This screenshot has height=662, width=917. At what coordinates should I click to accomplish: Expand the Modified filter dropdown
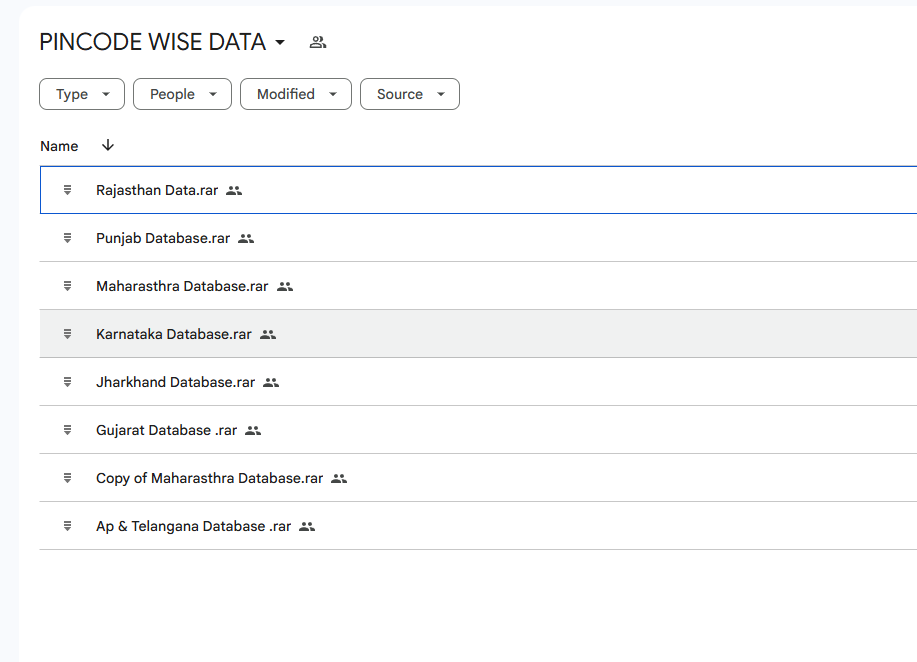click(x=296, y=94)
